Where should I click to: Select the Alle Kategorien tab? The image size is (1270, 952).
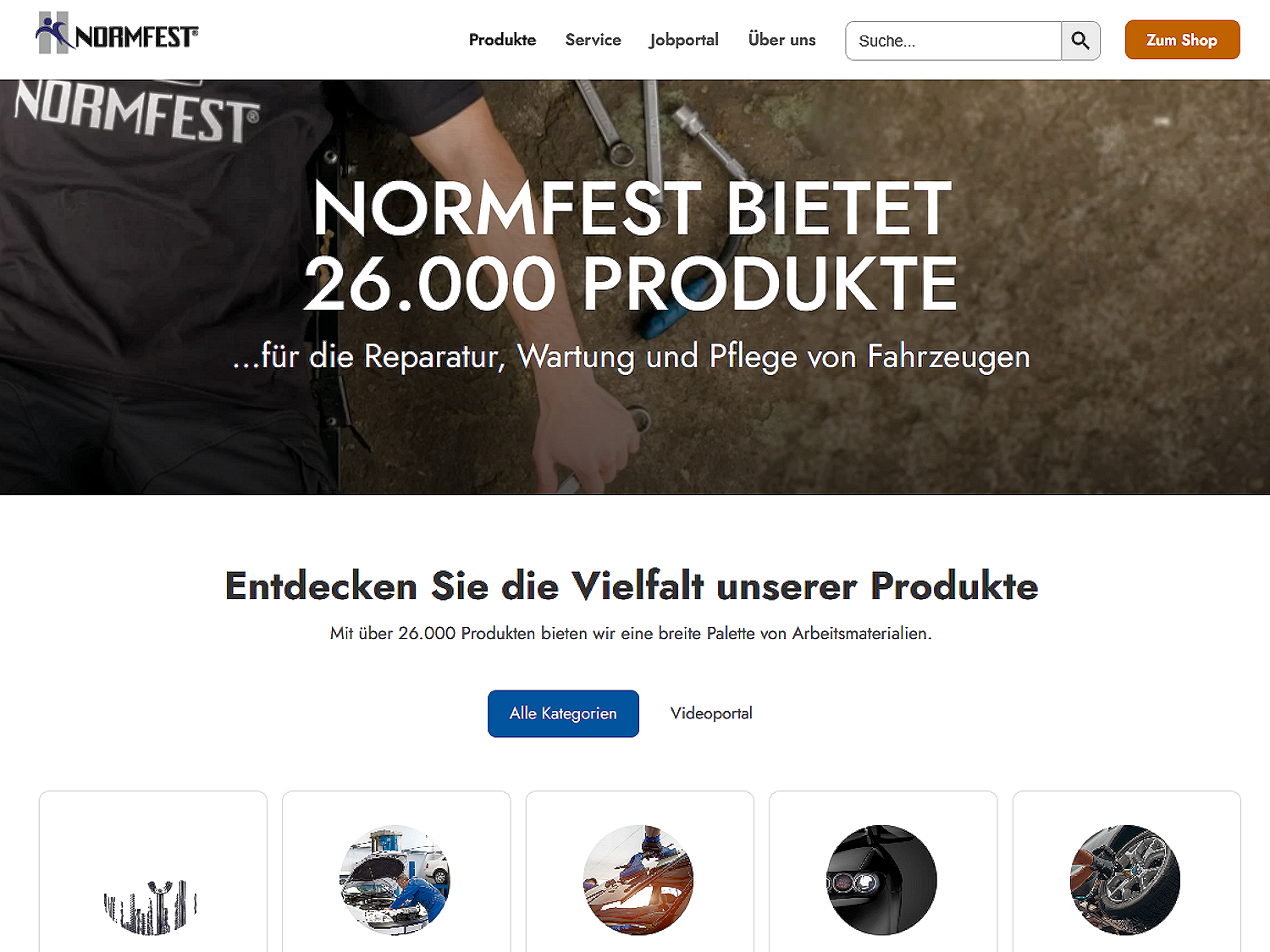(563, 713)
